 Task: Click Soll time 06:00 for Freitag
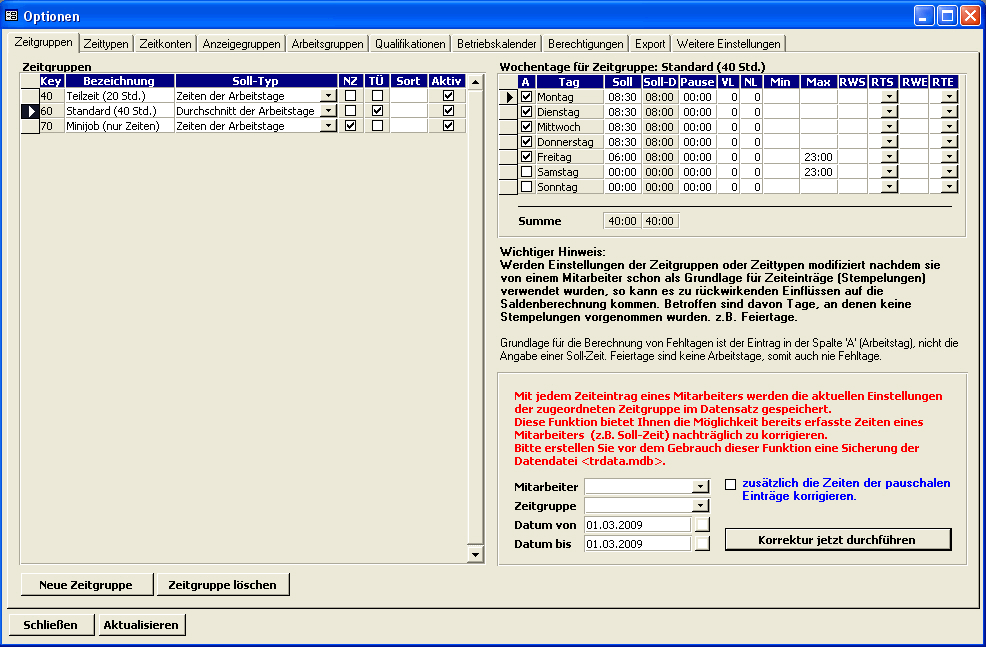623,157
